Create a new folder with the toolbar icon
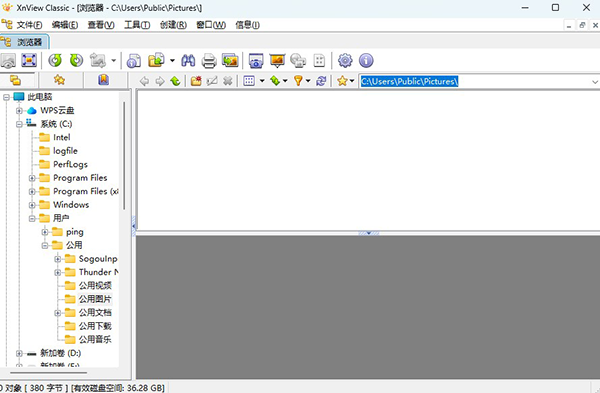The height and width of the screenshot is (393, 600). tap(196, 81)
